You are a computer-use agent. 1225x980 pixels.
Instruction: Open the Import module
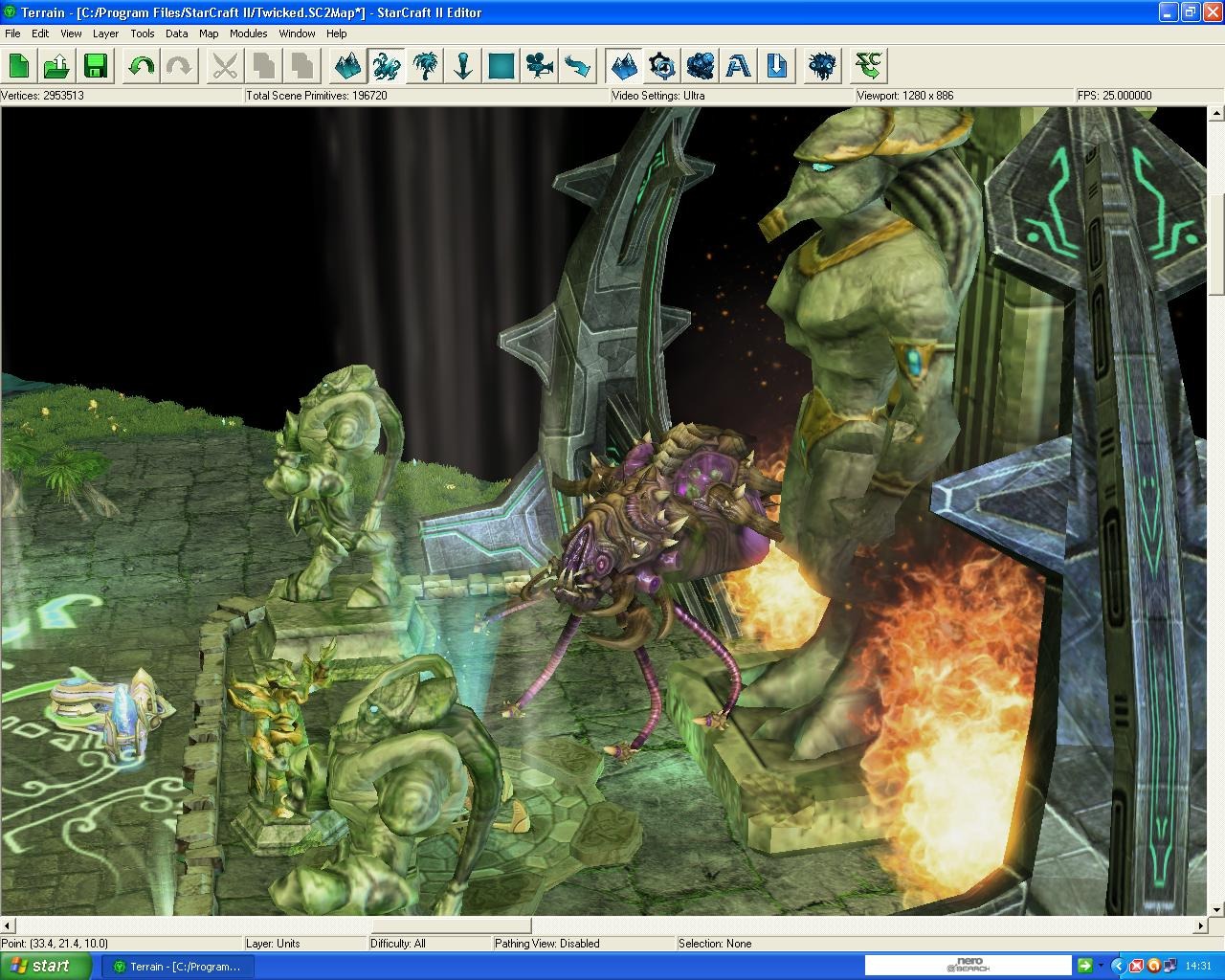point(776,66)
